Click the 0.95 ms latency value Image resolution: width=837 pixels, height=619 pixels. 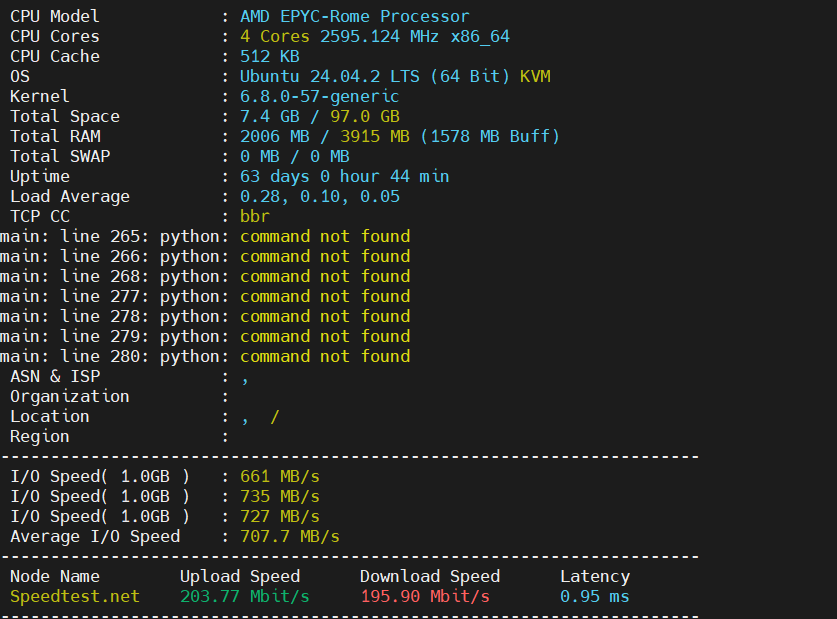tap(594, 597)
